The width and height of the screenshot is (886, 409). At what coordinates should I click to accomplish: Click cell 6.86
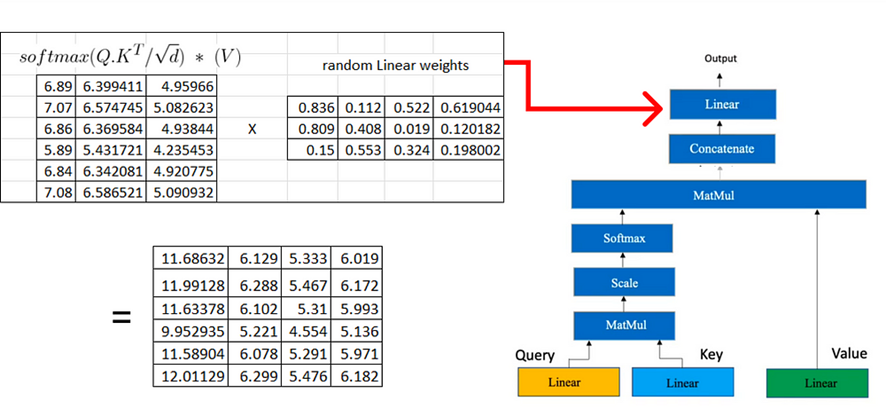click(x=55, y=129)
